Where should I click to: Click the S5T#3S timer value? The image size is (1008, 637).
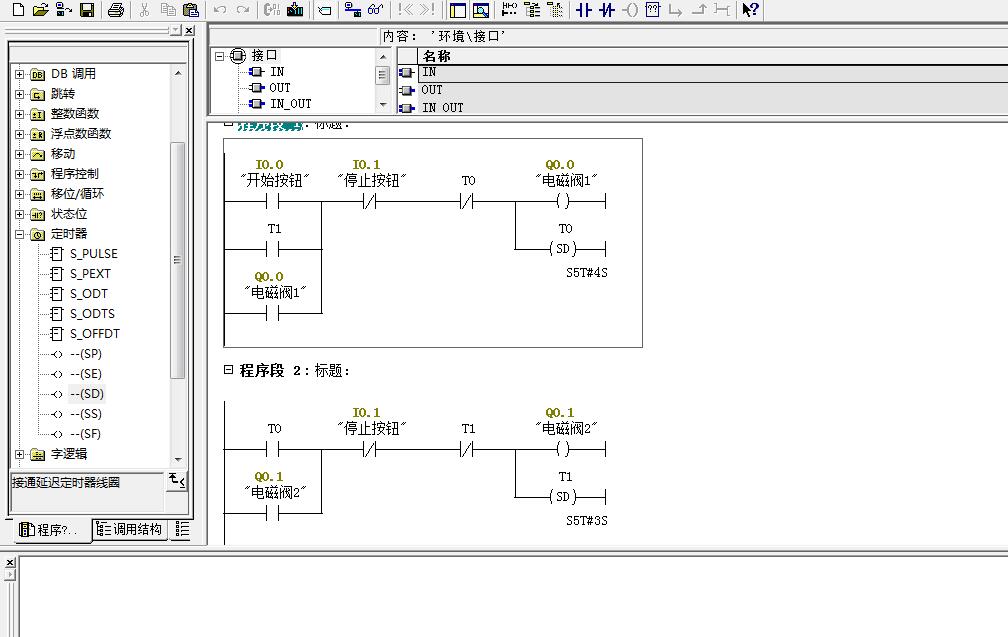click(x=586, y=521)
